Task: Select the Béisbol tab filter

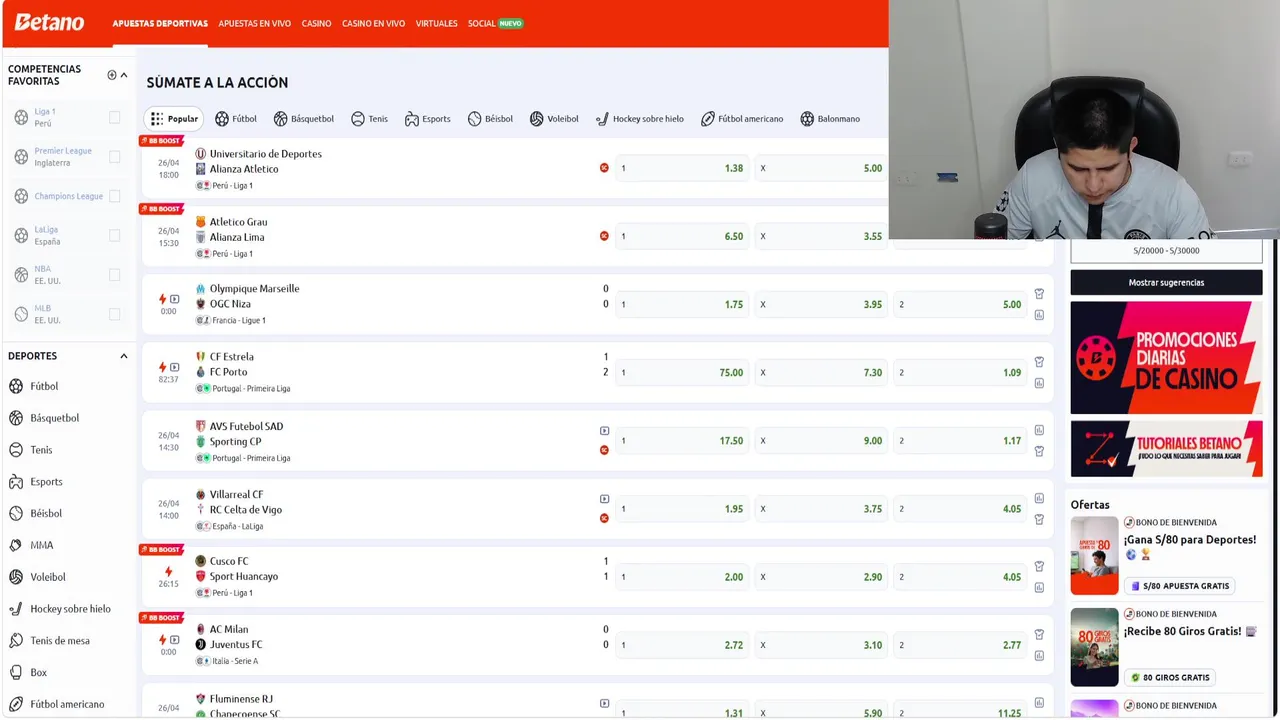Action: point(490,119)
